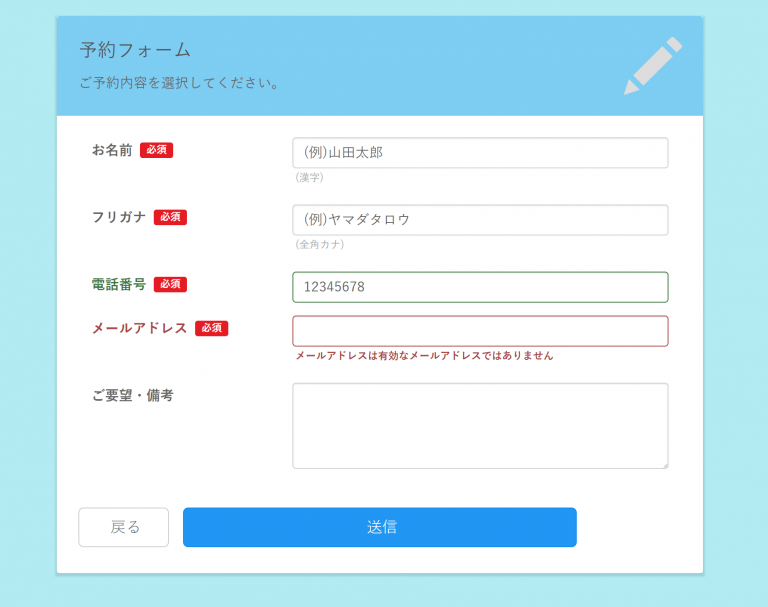Click the (全角カナ) hint text
Viewport: 768px width, 607px height.
pos(320,244)
